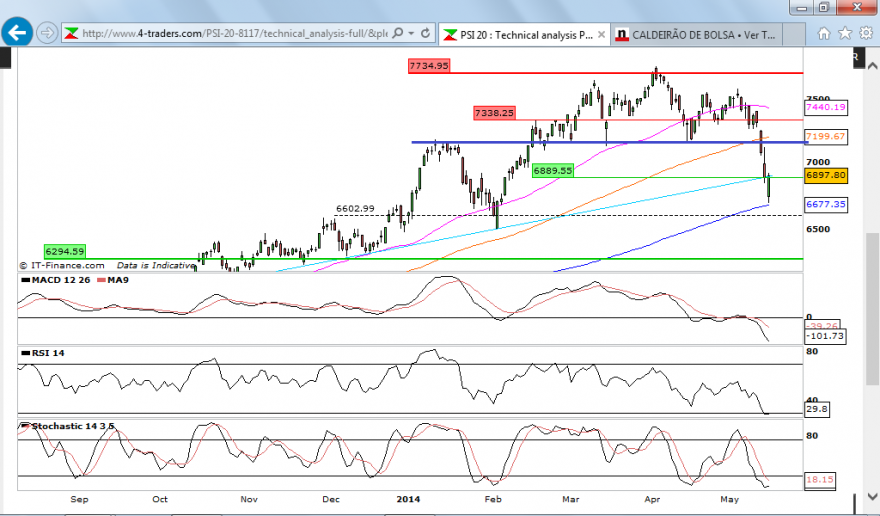Open Favorites with the star icon
880x516 pixels.
pyautogui.click(x=845, y=34)
